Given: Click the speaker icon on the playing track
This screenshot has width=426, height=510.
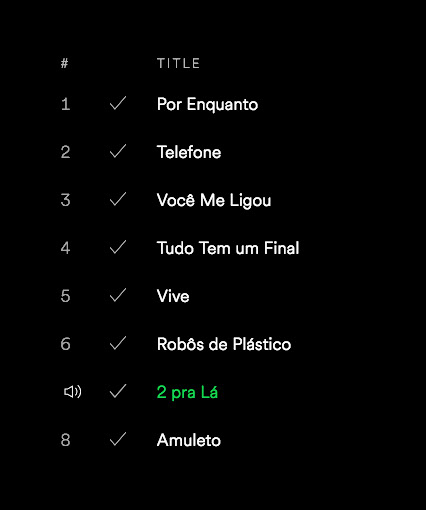Looking at the screenshot, I should pyautogui.click(x=72, y=392).
